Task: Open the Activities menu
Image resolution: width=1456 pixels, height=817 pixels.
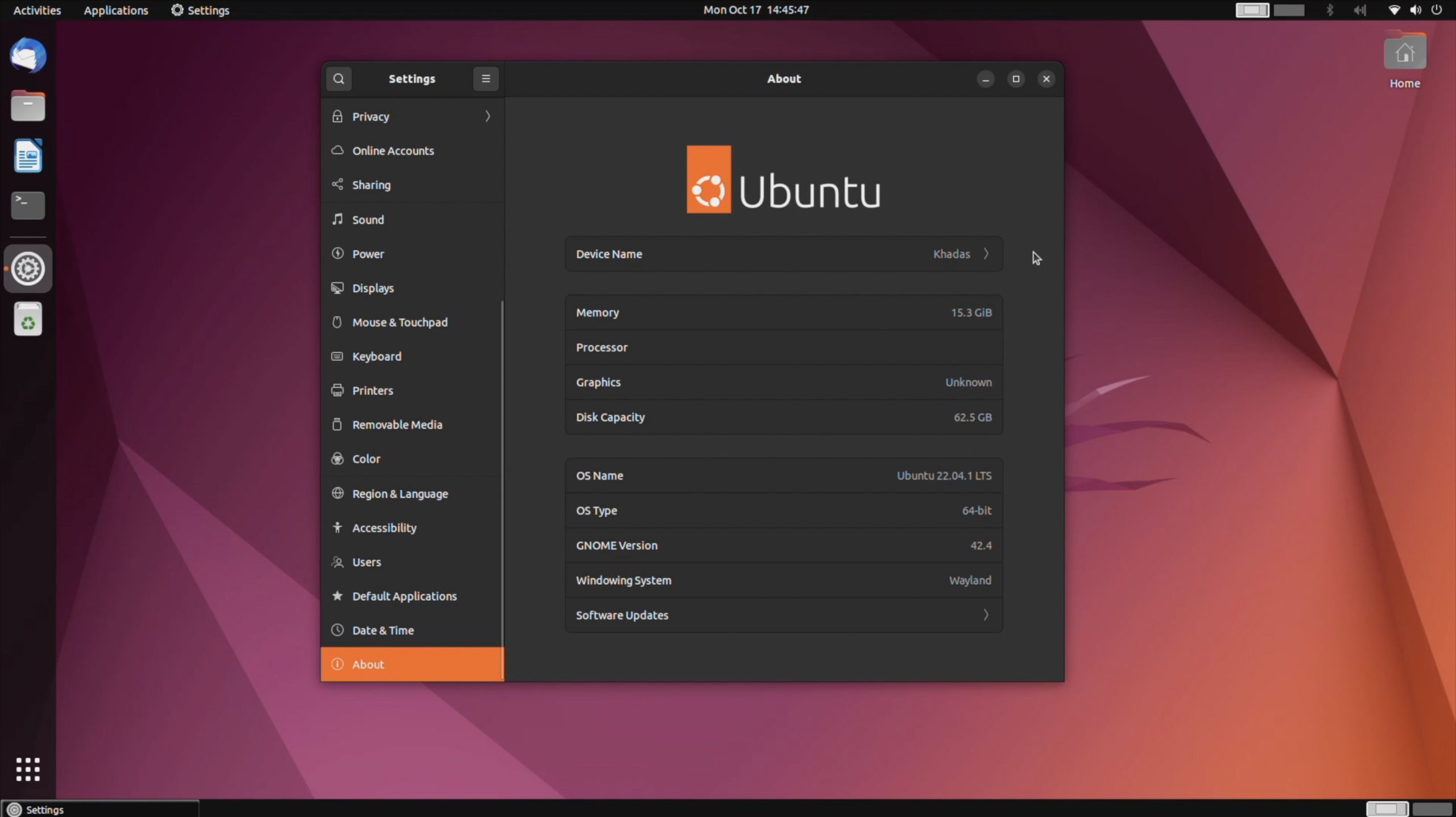Action: pyautogui.click(x=36, y=10)
